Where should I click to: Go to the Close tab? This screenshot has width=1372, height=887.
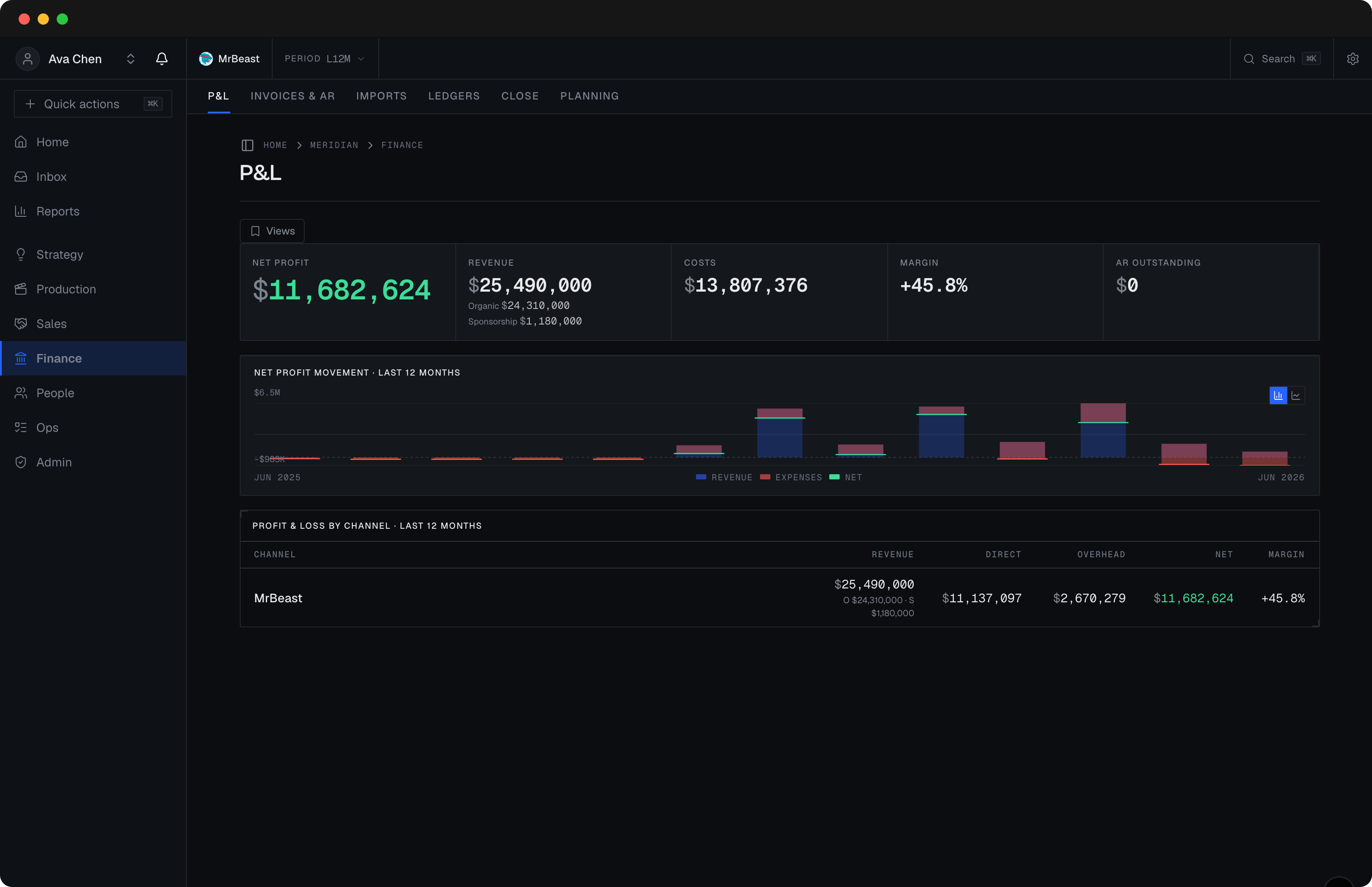tap(520, 96)
